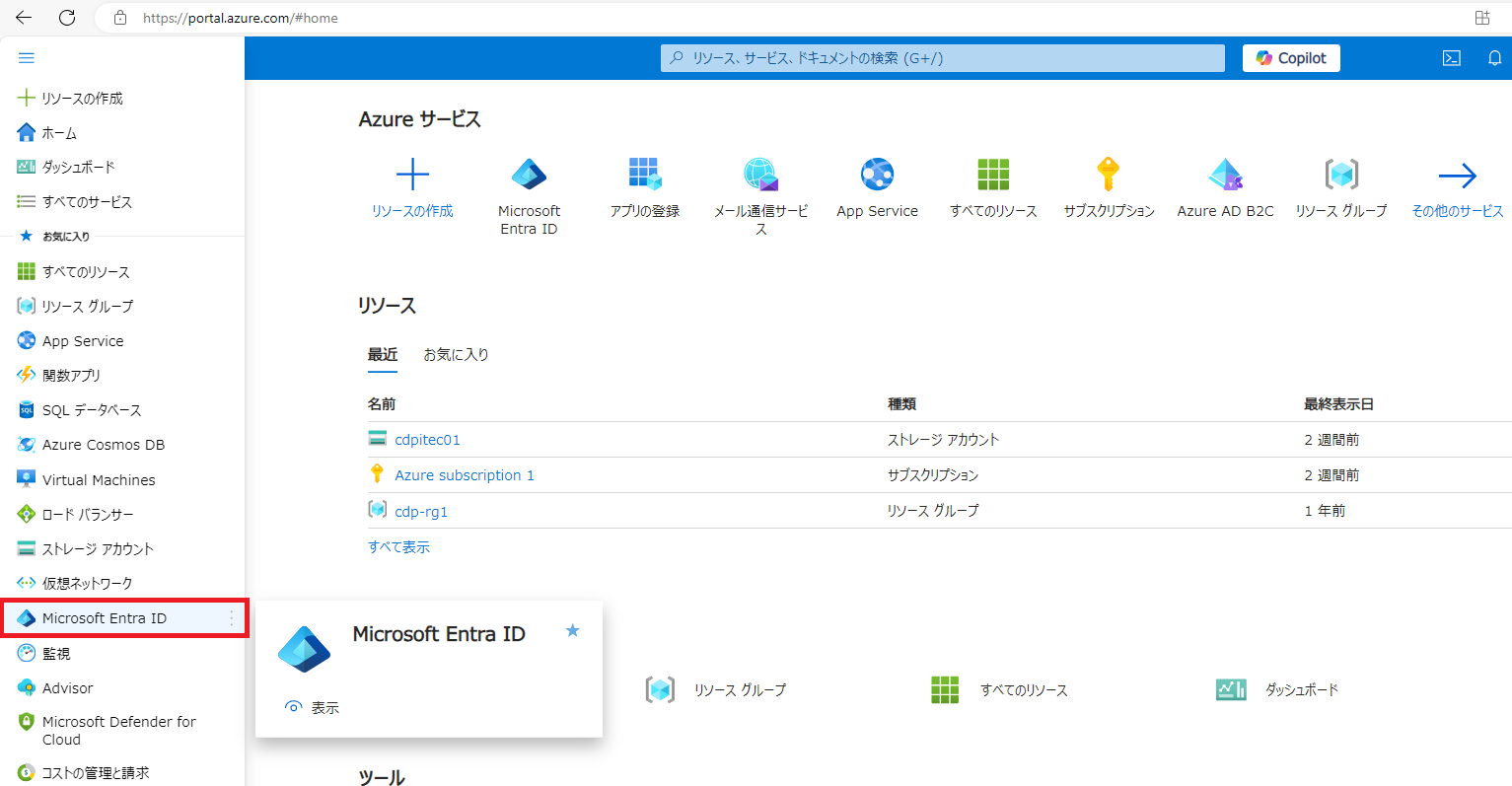Open the メール通信サービス icon

point(760,175)
